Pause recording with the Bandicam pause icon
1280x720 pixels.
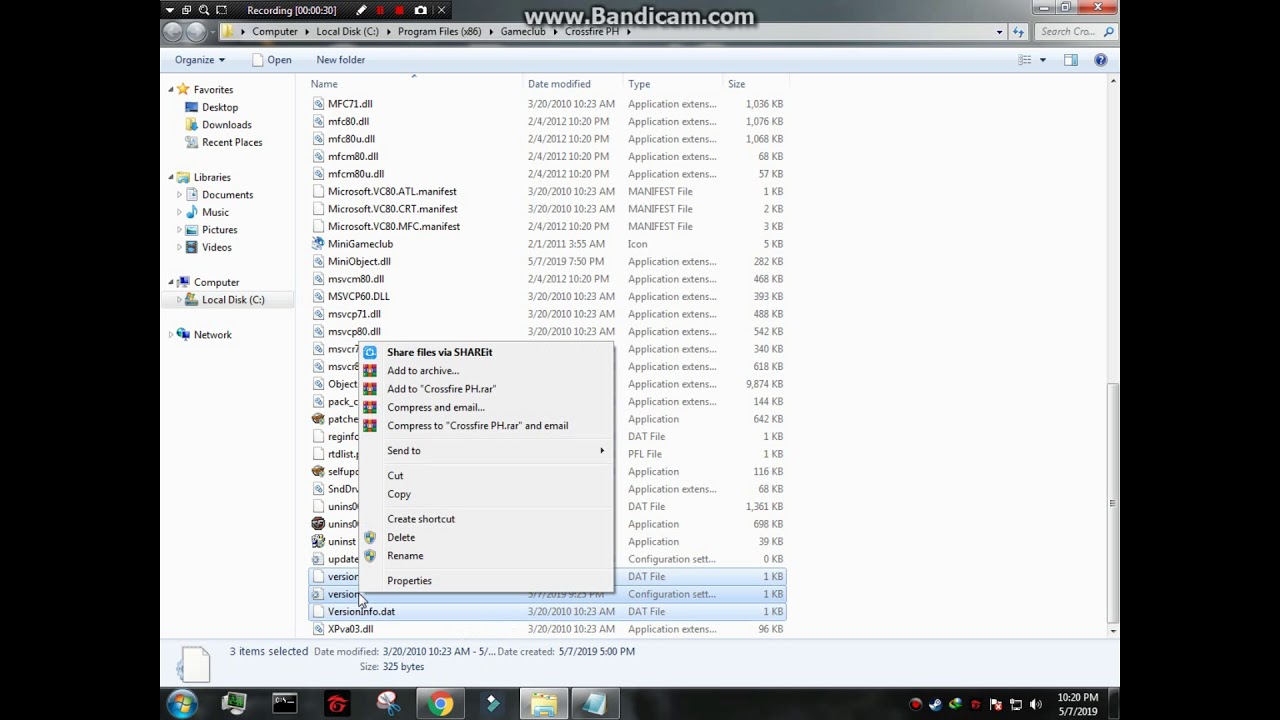point(380,10)
